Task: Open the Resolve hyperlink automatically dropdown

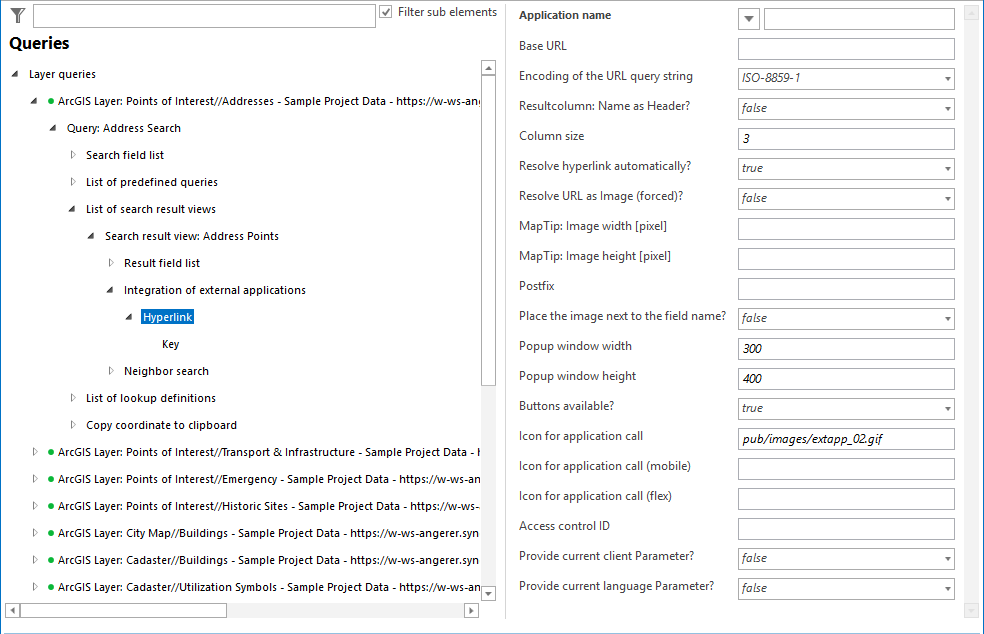Action: point(944,168)
